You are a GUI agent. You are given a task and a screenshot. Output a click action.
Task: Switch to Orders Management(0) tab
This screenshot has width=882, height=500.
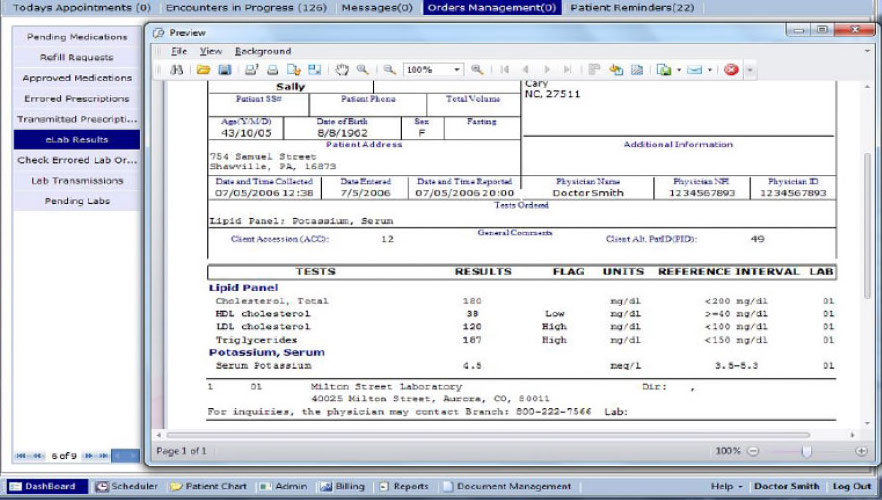pos(492,8)
